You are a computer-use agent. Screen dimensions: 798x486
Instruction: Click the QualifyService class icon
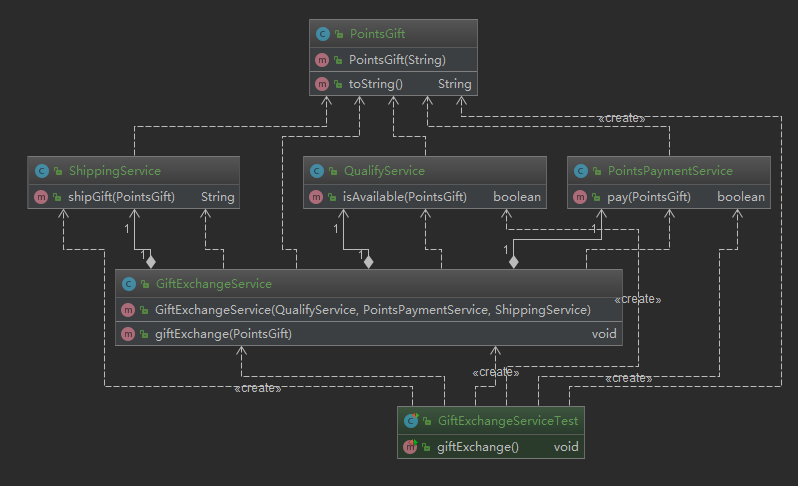317,171
